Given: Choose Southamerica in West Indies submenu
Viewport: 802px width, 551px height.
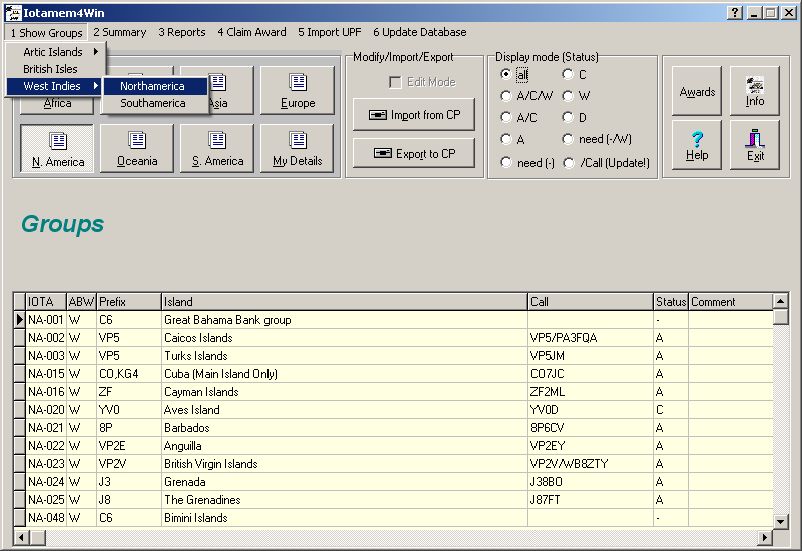Looking at the screenshot, I should 155,103.
